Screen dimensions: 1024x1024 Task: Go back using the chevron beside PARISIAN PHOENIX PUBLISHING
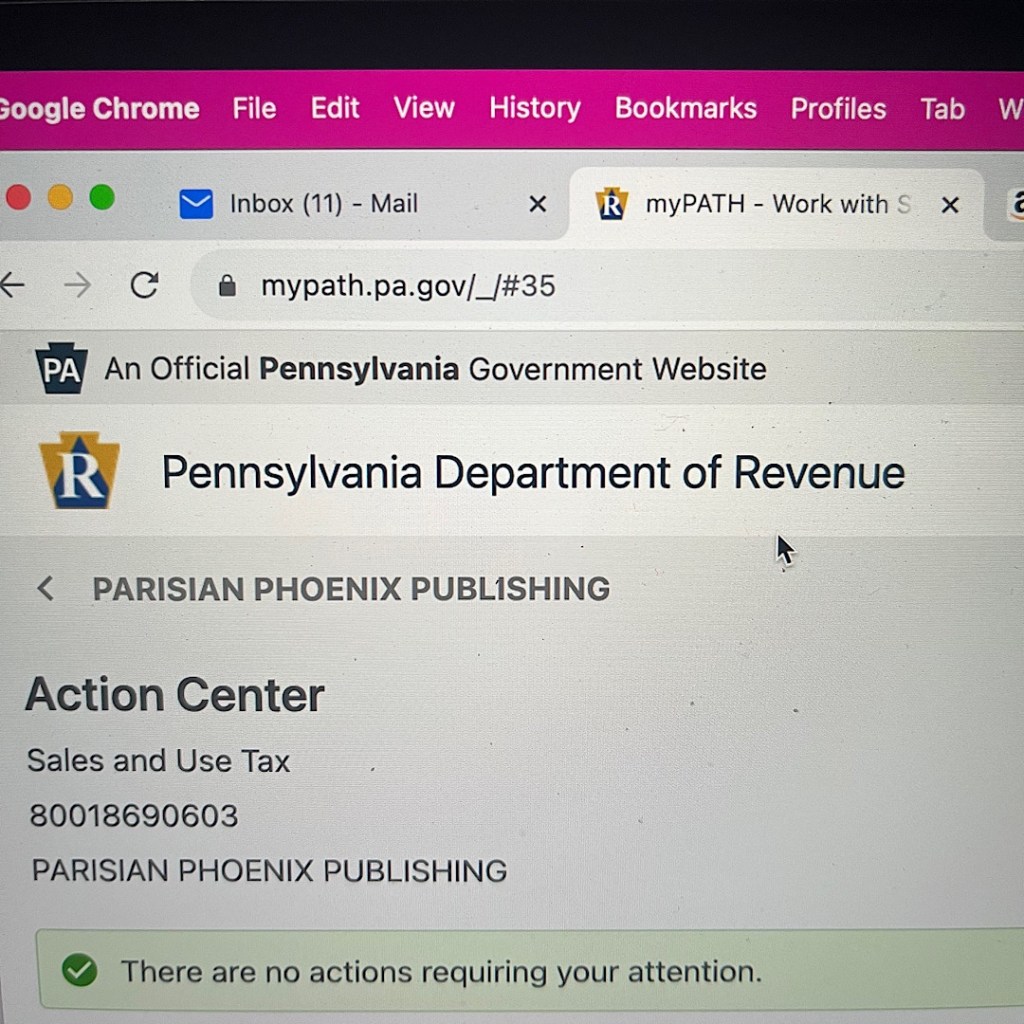[x=45, y=588]
